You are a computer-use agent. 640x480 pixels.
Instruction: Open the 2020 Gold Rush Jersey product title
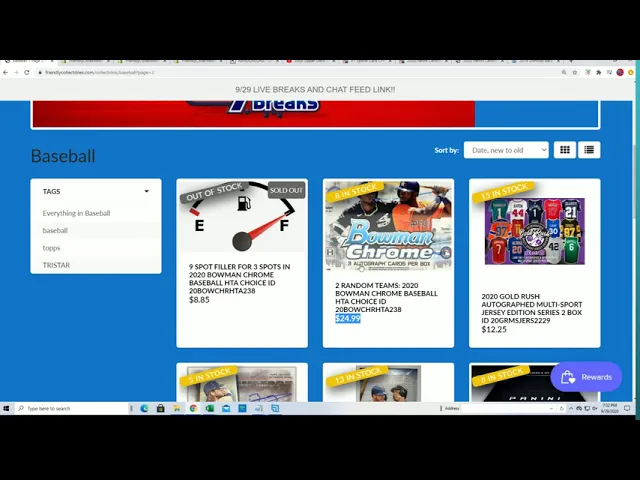(532, 308)
